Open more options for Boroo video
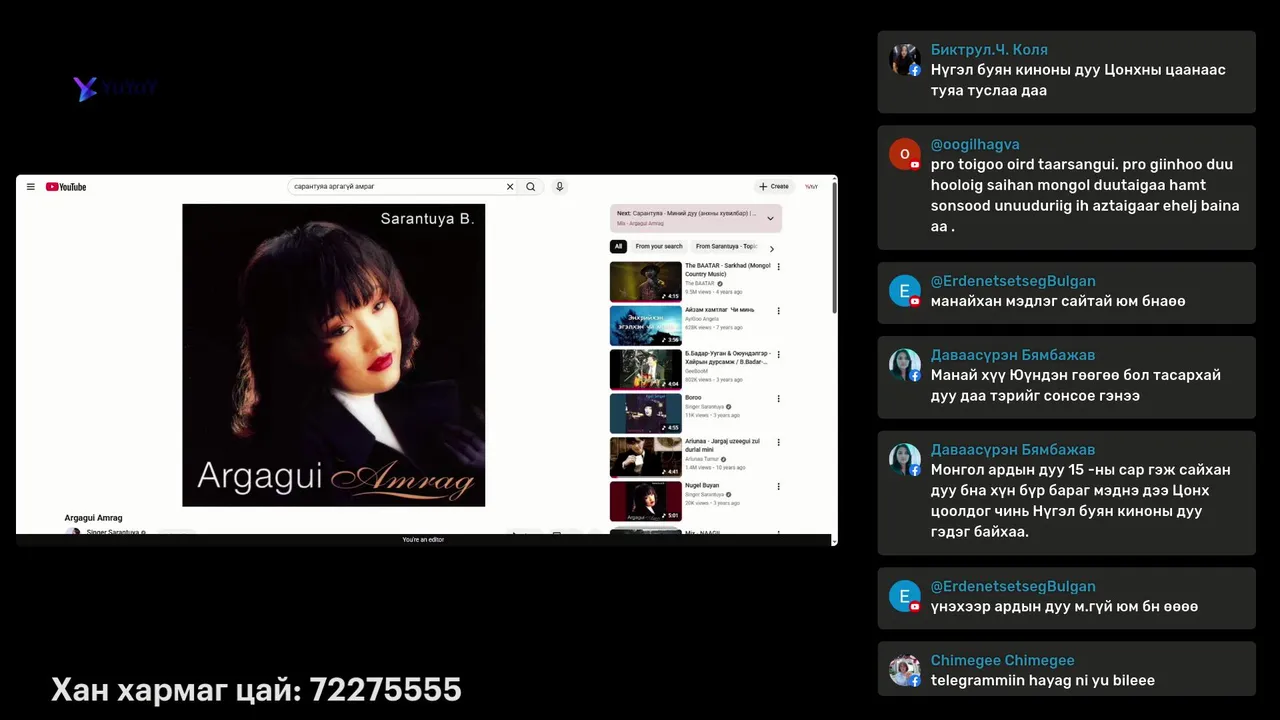Viewport: 1280px width, 720px height. (x=779, y=399)
